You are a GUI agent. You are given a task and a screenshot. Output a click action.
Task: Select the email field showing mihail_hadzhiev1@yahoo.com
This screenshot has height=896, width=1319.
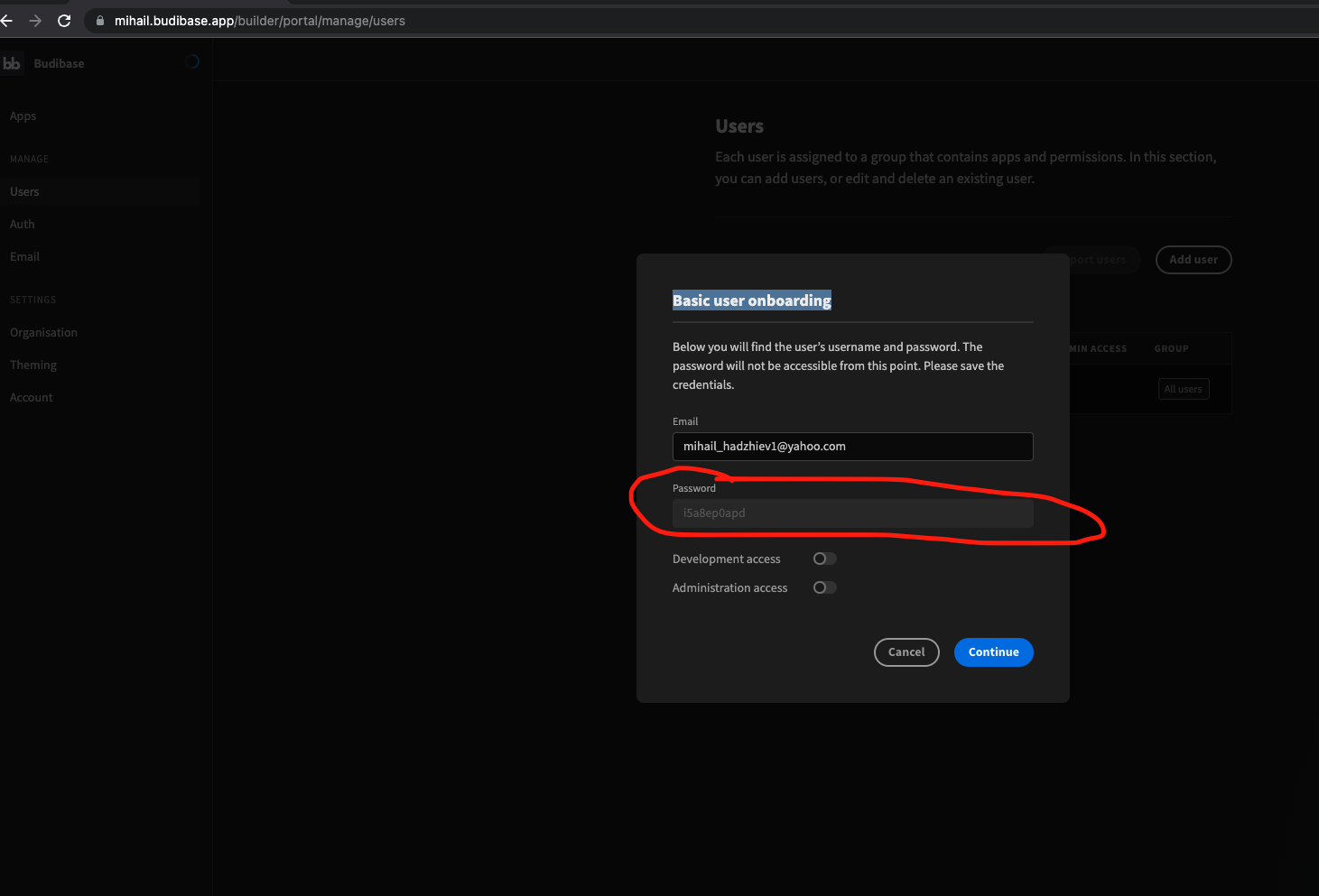click(x=852, y=446)
